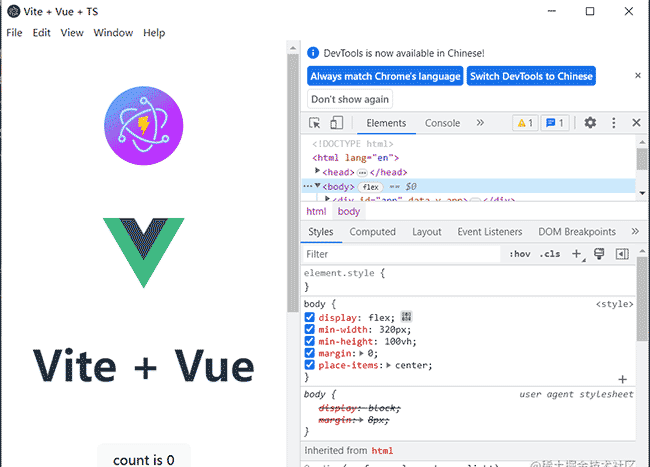Select the html lang="en" node
650x467 pixels.
355,158
